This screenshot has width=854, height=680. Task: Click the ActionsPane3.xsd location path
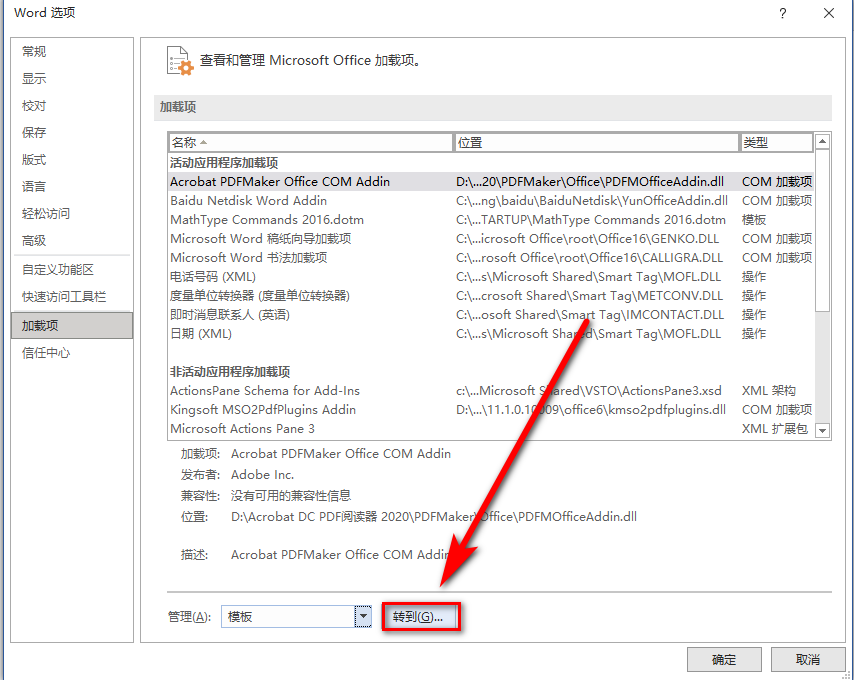point(589,391)
